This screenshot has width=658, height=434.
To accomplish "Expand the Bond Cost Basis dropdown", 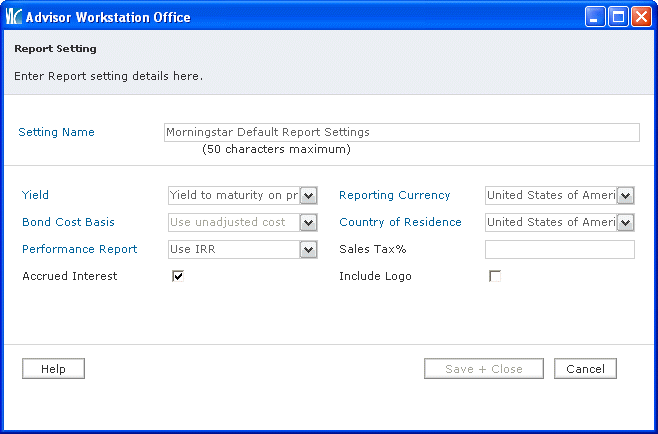I will click(308, 223).
